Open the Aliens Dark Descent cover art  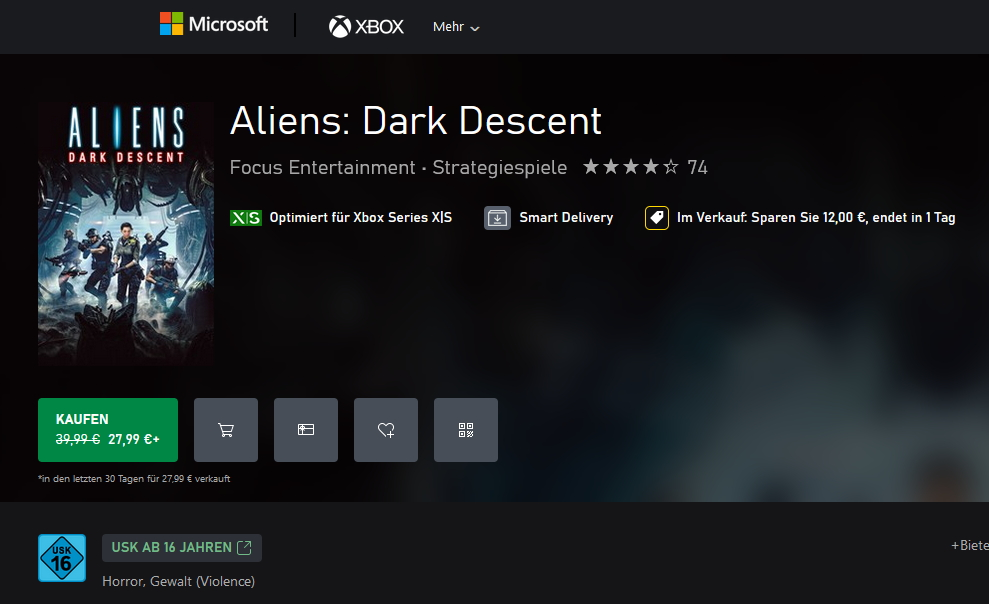pyautogui.click(x=126, y=234)
